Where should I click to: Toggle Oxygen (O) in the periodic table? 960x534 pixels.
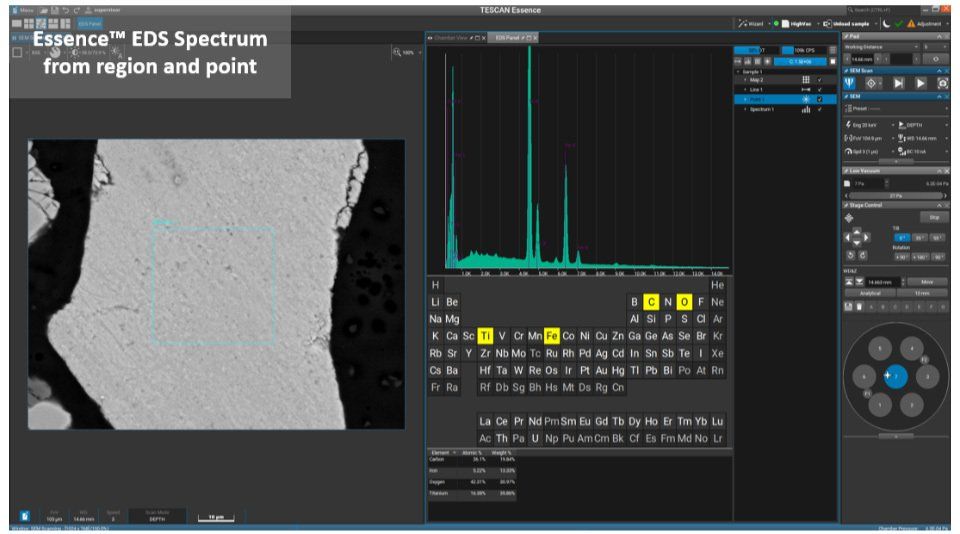point(684,302)
